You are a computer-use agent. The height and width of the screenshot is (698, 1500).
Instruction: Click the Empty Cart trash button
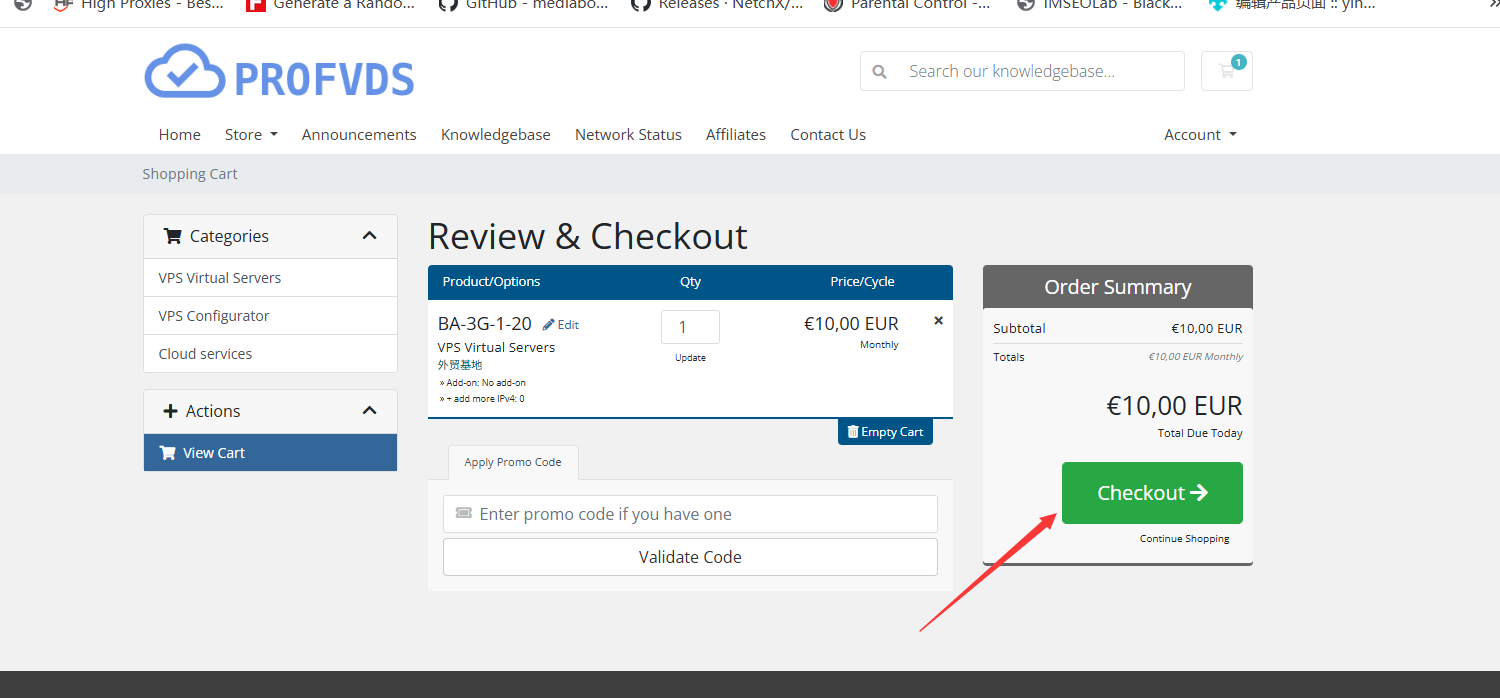tap(885, 432)
